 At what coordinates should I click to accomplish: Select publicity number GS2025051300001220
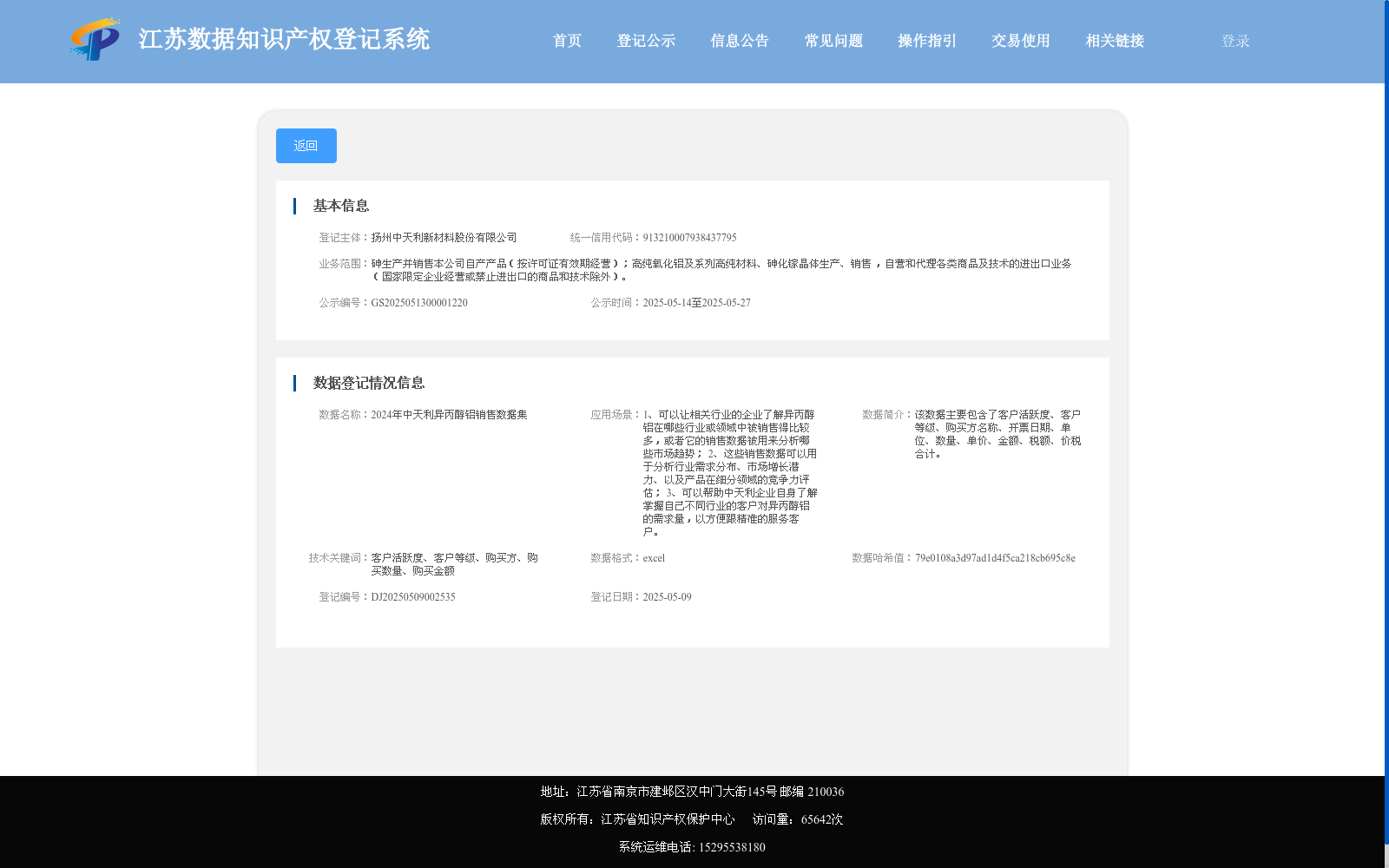[x=419, y=303]
